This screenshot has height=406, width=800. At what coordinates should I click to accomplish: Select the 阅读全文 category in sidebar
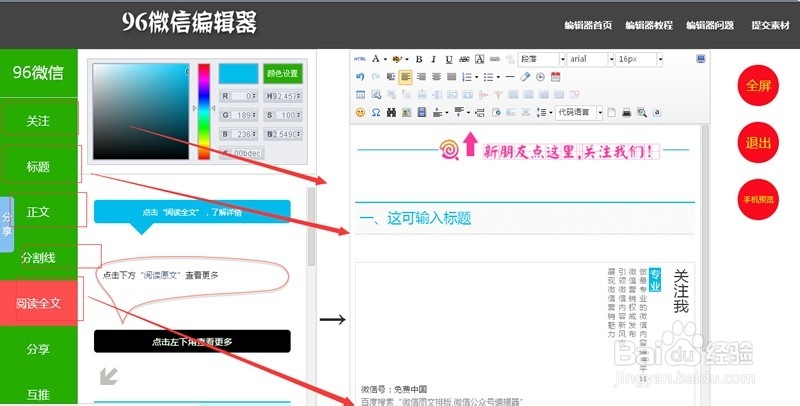coord(38,303)
